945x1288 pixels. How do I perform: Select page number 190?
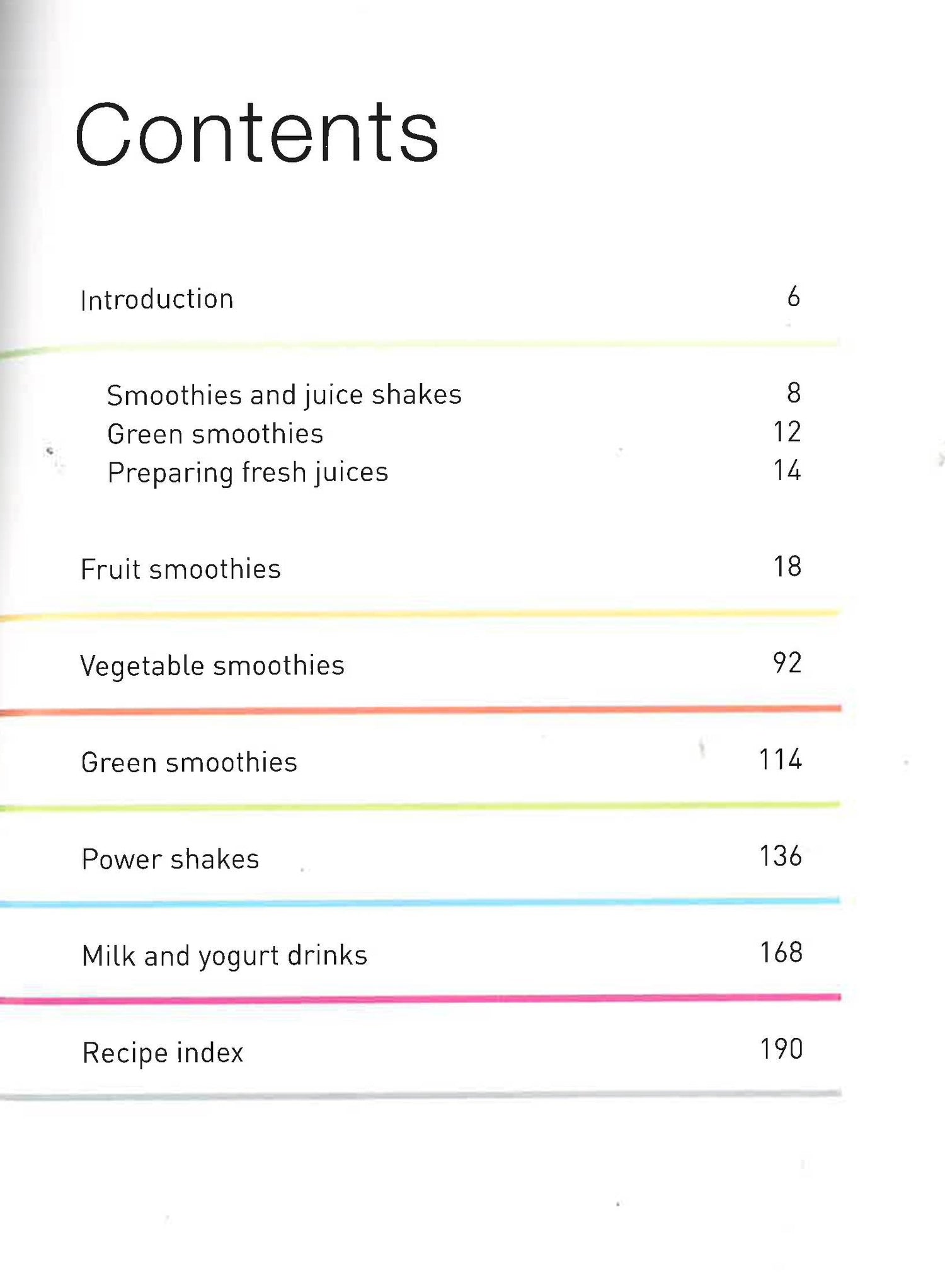click(781, 1049)
